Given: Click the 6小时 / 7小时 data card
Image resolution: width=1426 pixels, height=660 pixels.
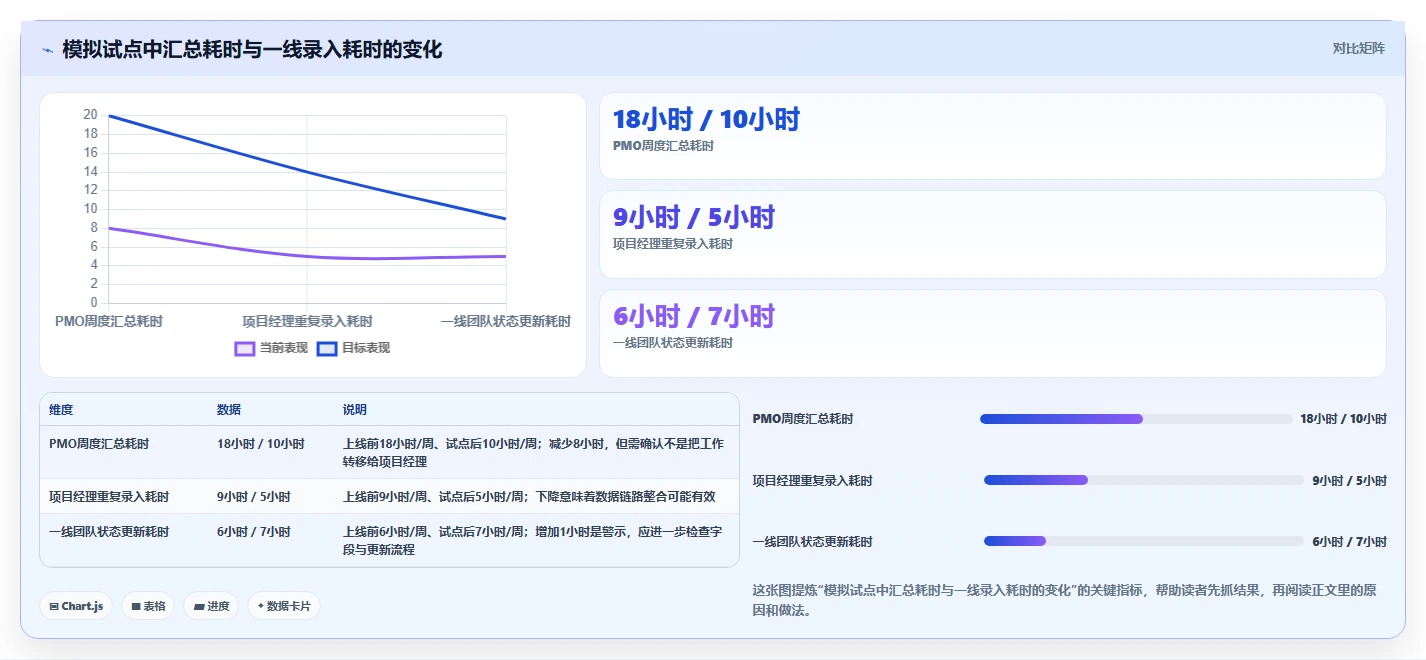Looking at the screenshot, I should pyautogui.click(x=992, y=333).
